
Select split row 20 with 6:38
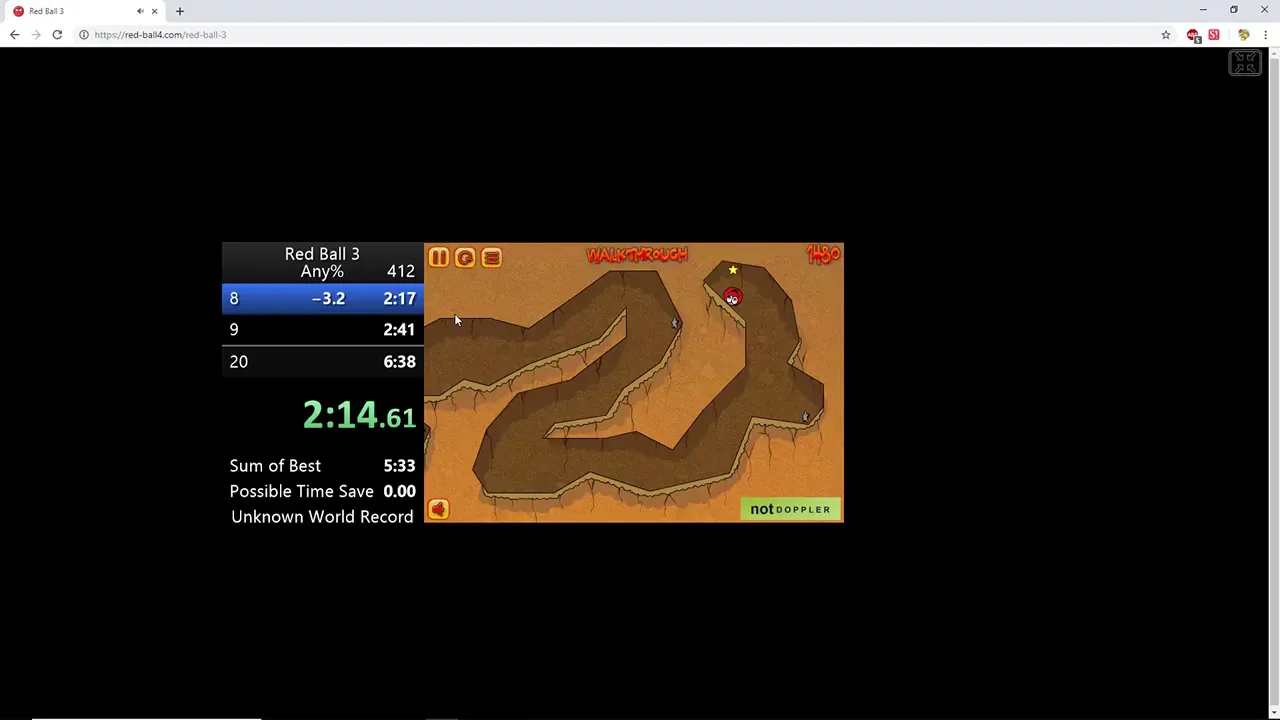click(322, 361)
